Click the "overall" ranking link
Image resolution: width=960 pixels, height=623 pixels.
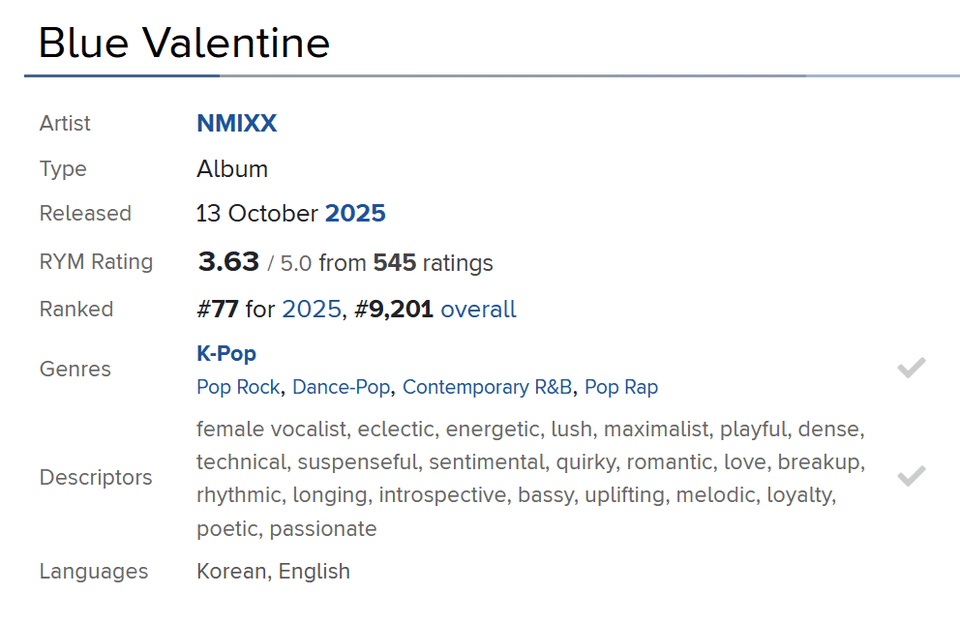(478, 310)
